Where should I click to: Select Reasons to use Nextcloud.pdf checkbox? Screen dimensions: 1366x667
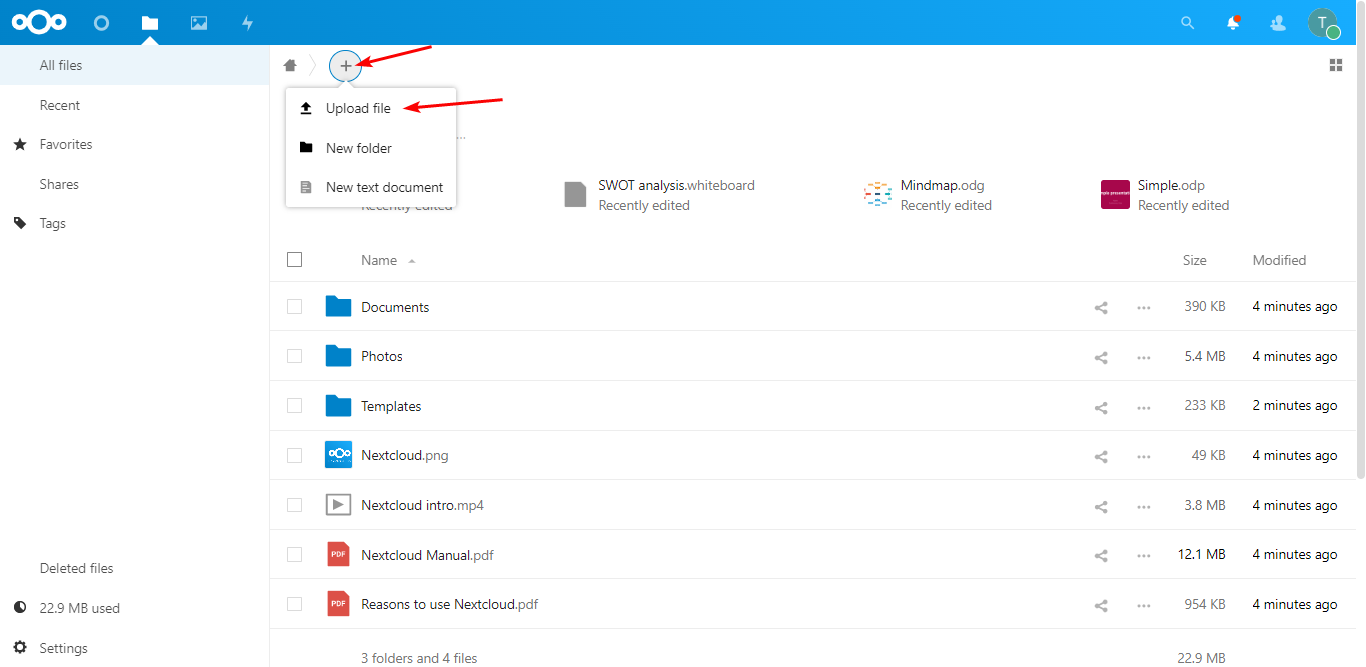click(294, 604)
